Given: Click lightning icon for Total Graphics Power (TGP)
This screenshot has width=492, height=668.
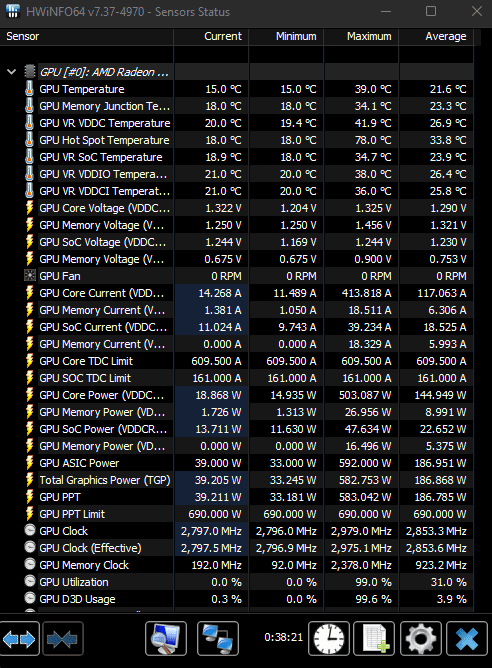Looking at the screenshot, I should pos(29,480).
